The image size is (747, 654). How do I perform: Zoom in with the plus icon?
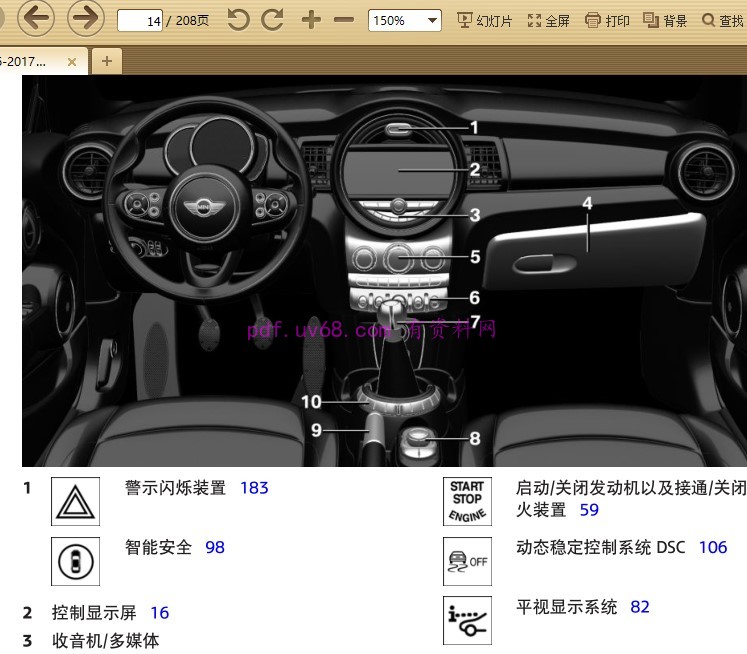pyautogui.click(x=311, y=20)
